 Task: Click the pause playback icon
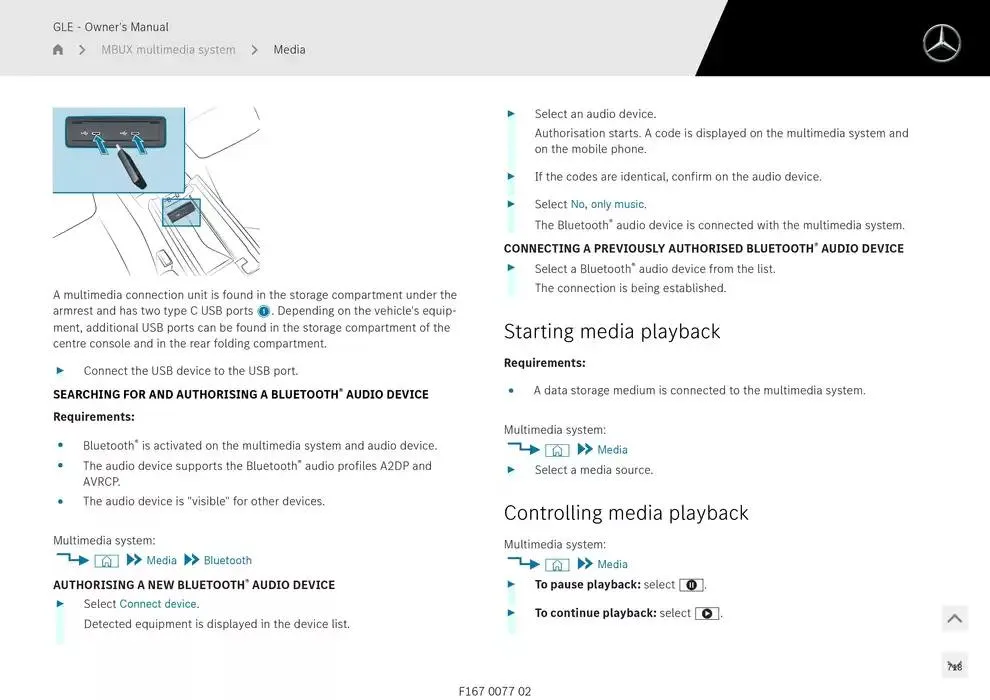point(691,585)
